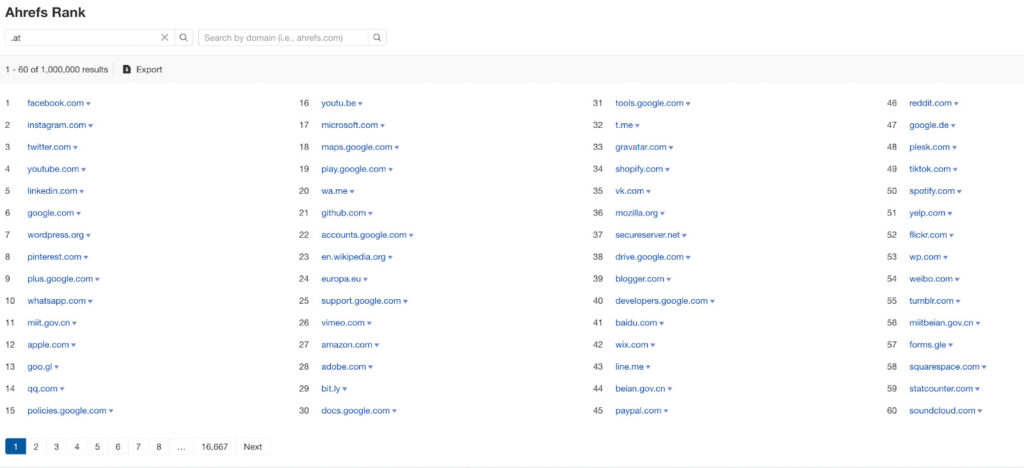Expand the paypal.com dropdown arrow
The height and width of the screenshot is (468, 1024).
click(x=665, y=411)
